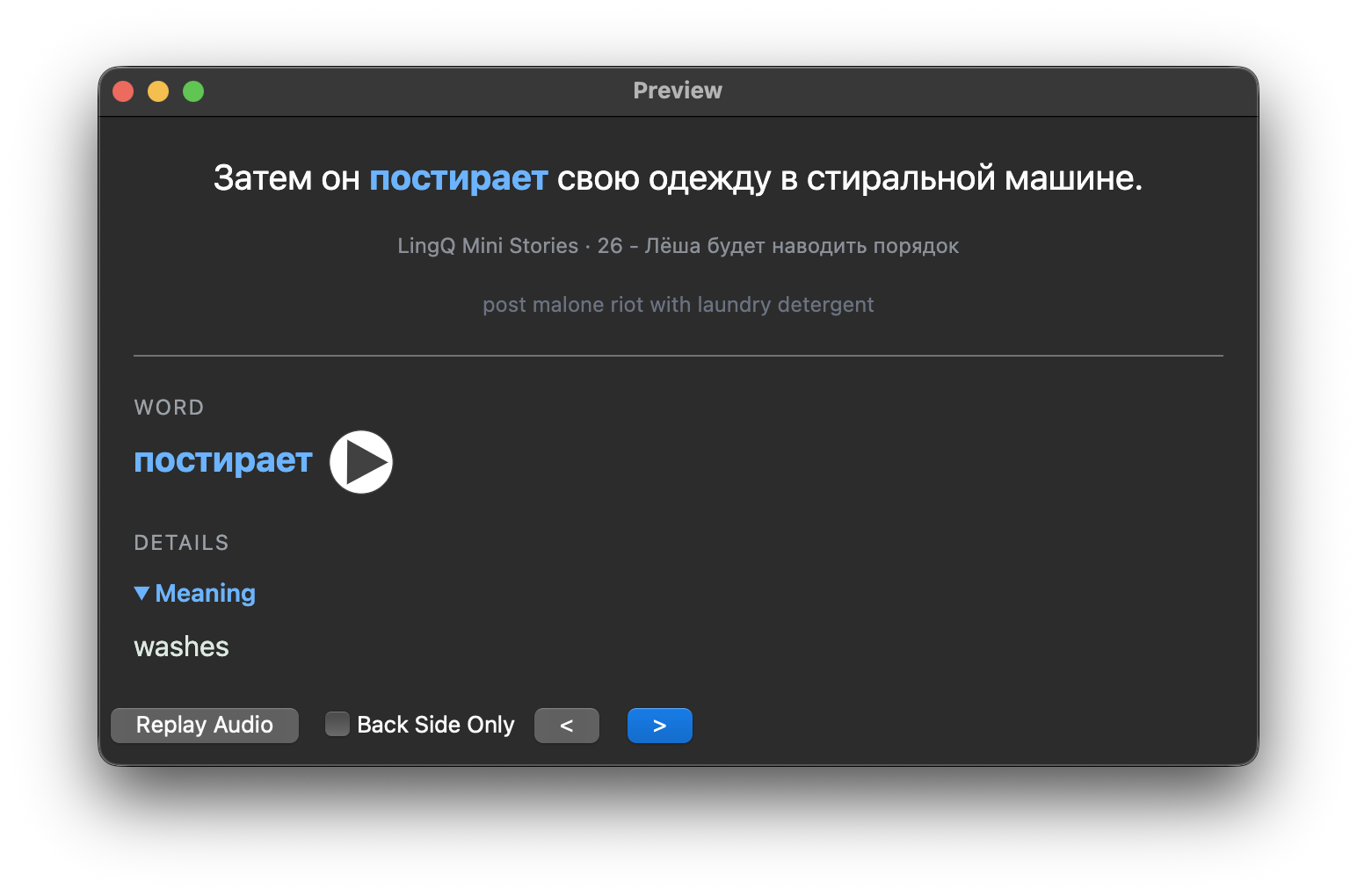Minimize the Preview window with yellow button
The width and height of the screenshot is (1357, 896).
click(x=158, y=91)
